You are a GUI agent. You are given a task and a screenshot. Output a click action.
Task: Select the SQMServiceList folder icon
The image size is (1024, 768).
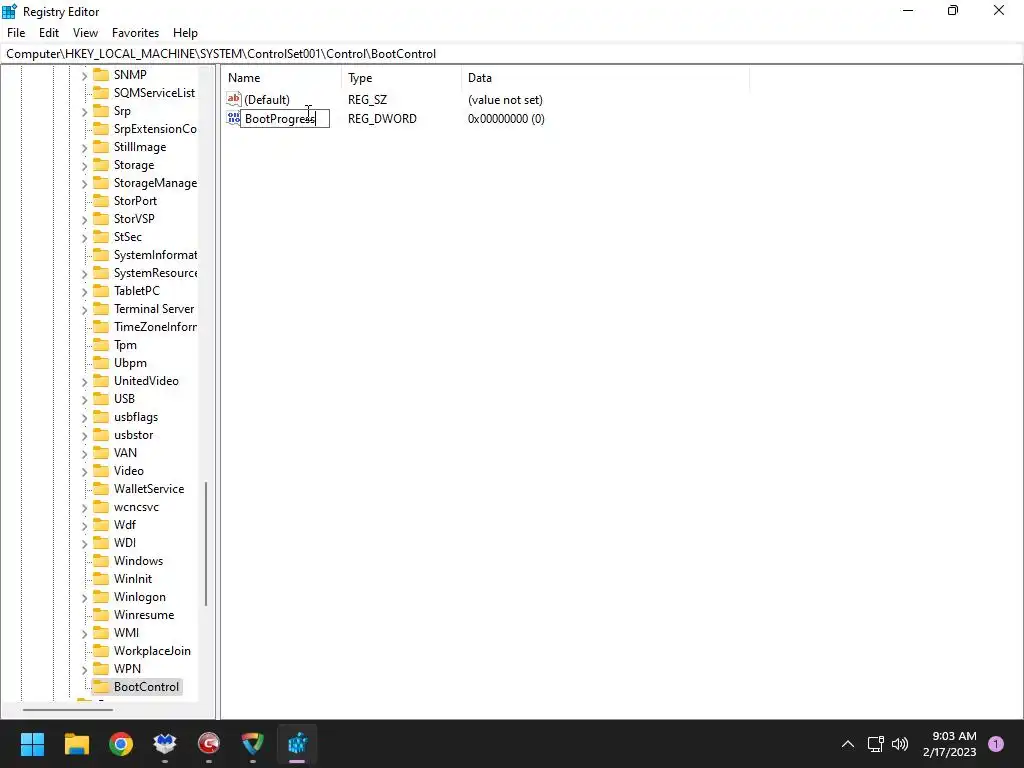pyautogui.click(x=101, y=92)
